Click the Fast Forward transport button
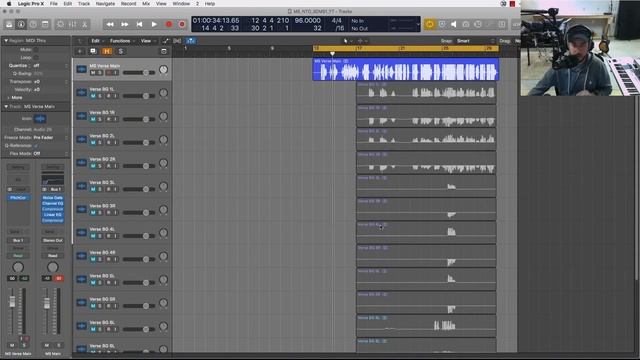 pyautogui.click(x=124, y=24)
